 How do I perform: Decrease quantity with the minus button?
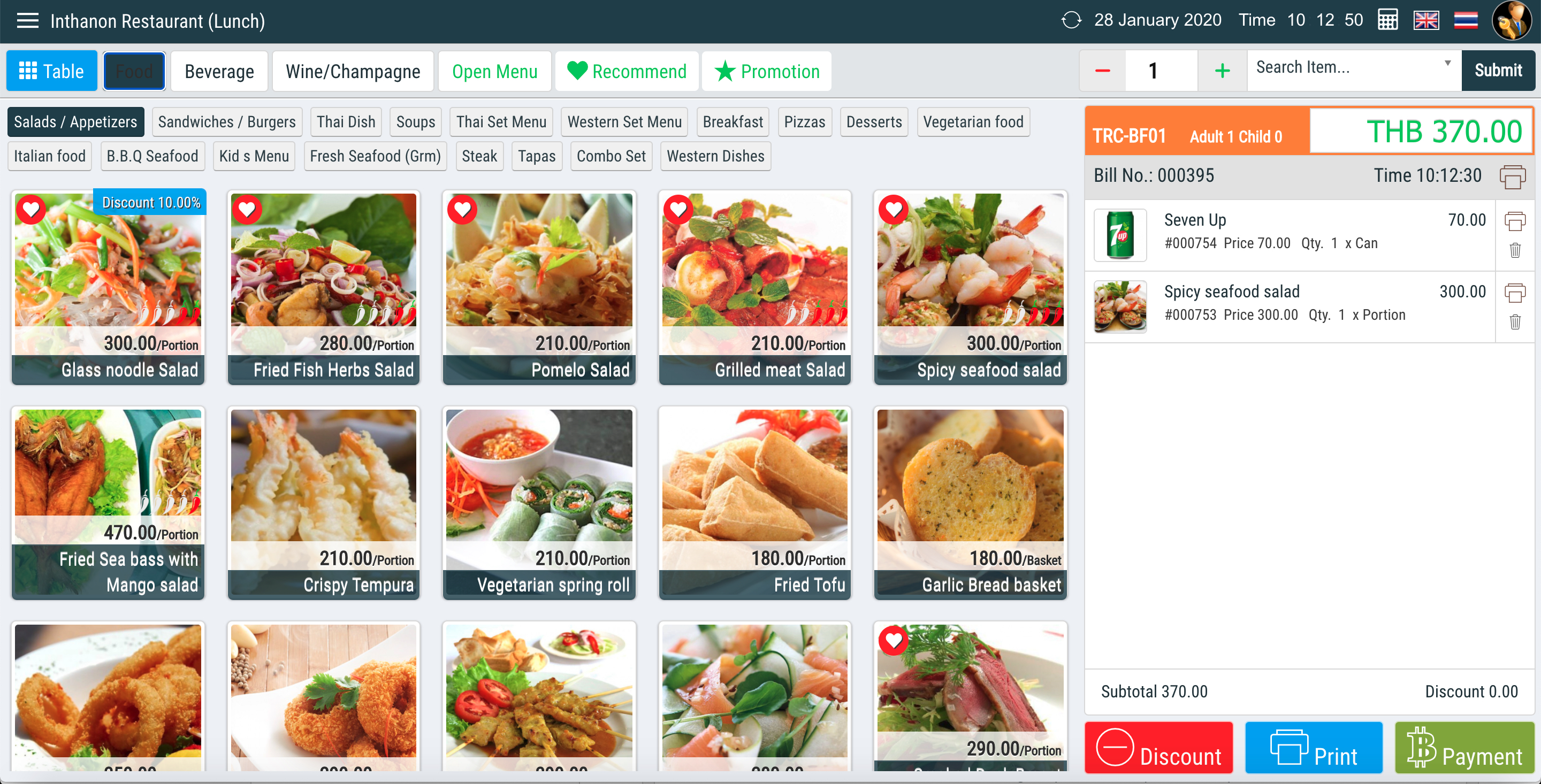pos(1102,71)
